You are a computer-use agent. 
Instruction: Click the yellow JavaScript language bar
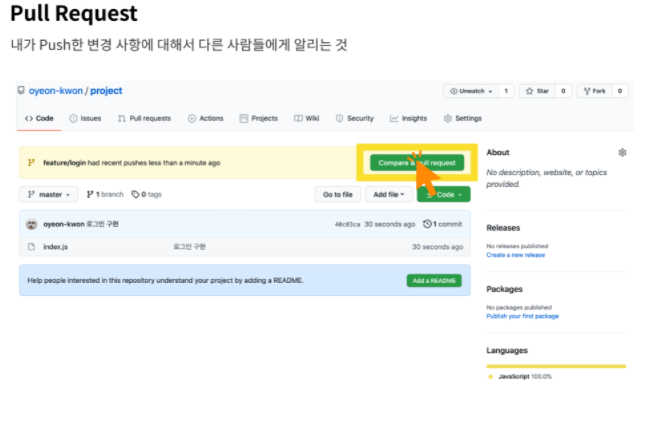click(x=556, y=366)
